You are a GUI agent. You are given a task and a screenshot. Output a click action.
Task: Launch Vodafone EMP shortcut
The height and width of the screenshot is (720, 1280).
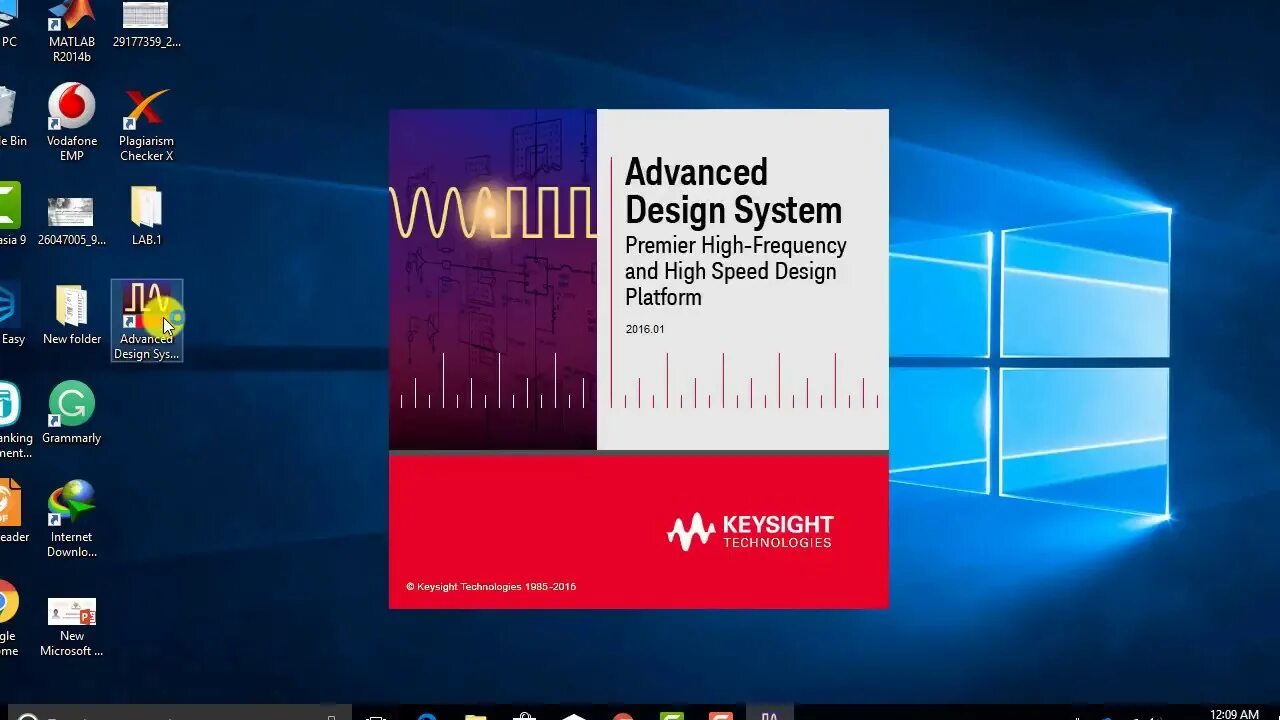coord(72,122)
